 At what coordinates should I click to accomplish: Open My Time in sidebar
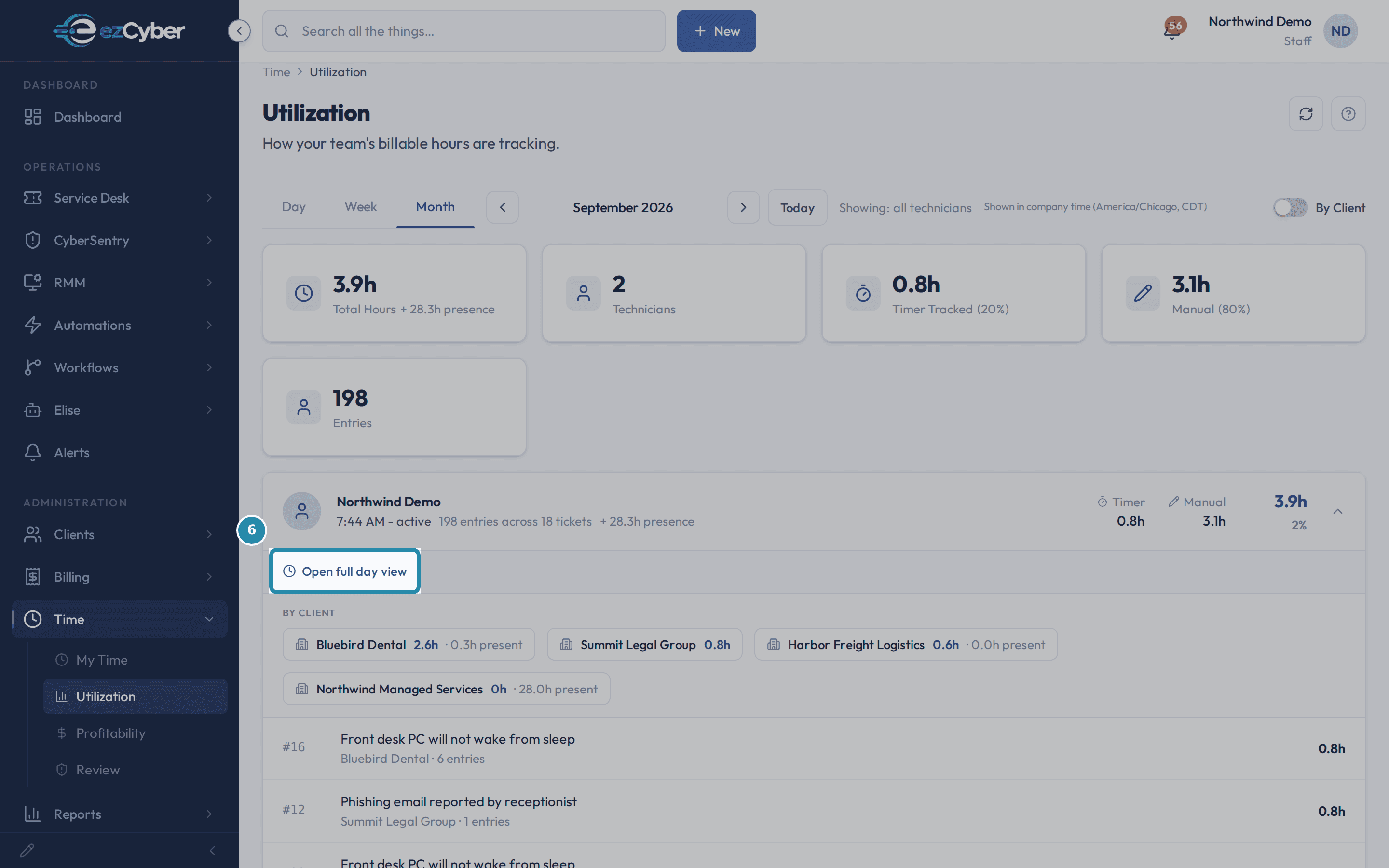pyautogui.click(x=136, y=660)
